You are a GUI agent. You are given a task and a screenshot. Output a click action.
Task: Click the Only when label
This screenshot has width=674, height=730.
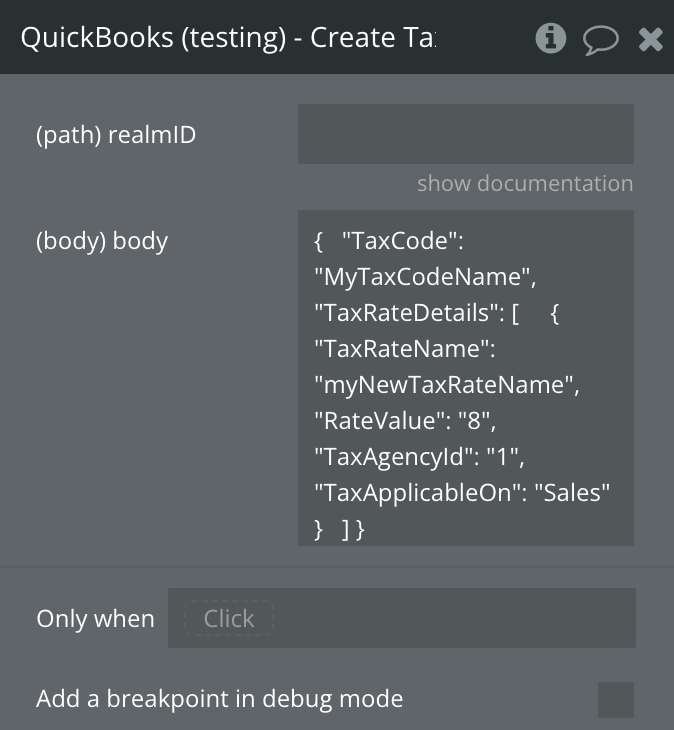[x=95, y=619]
